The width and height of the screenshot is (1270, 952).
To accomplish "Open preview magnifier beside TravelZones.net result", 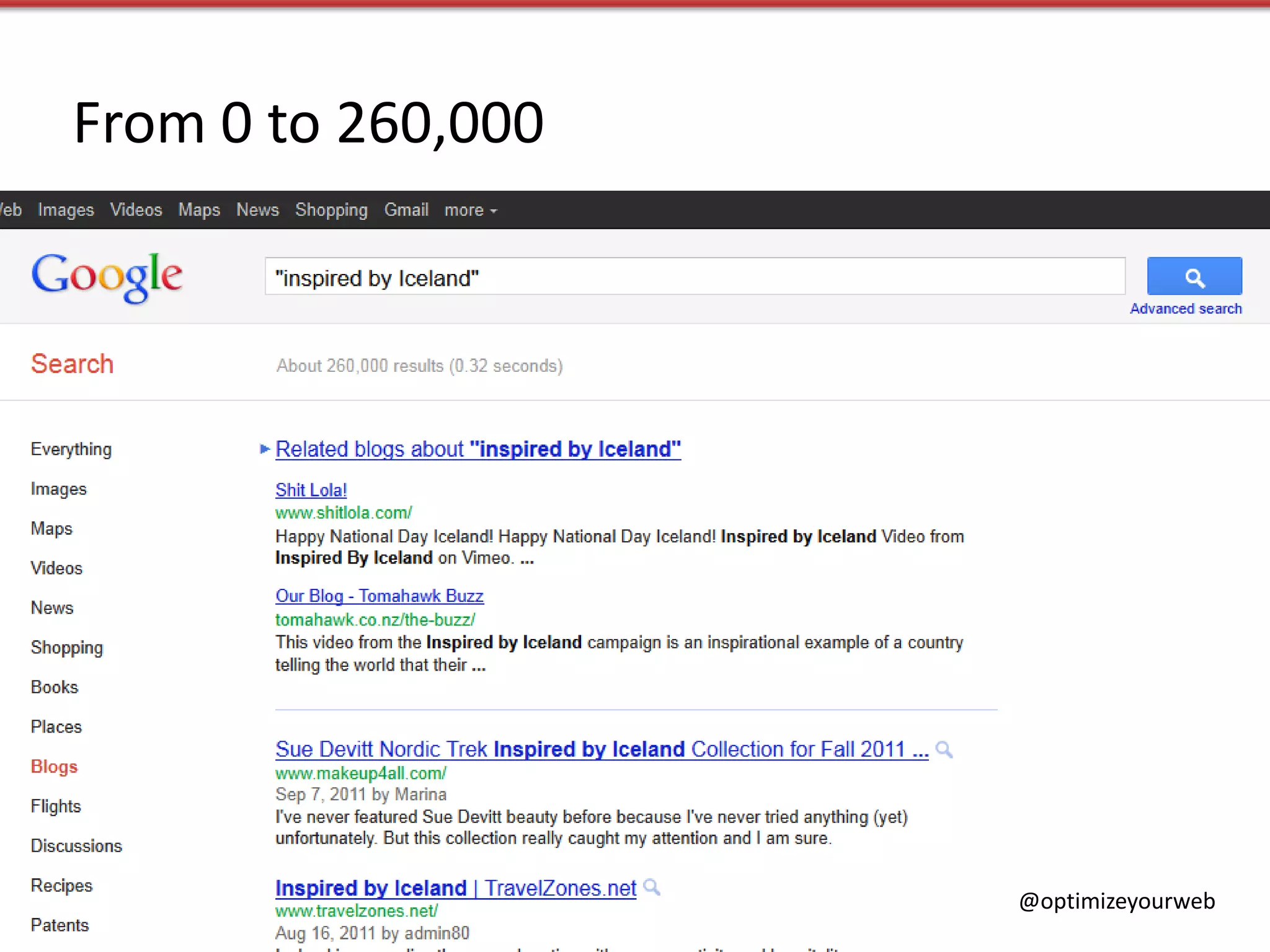I will pyautogui.click(x=652, y=887).
